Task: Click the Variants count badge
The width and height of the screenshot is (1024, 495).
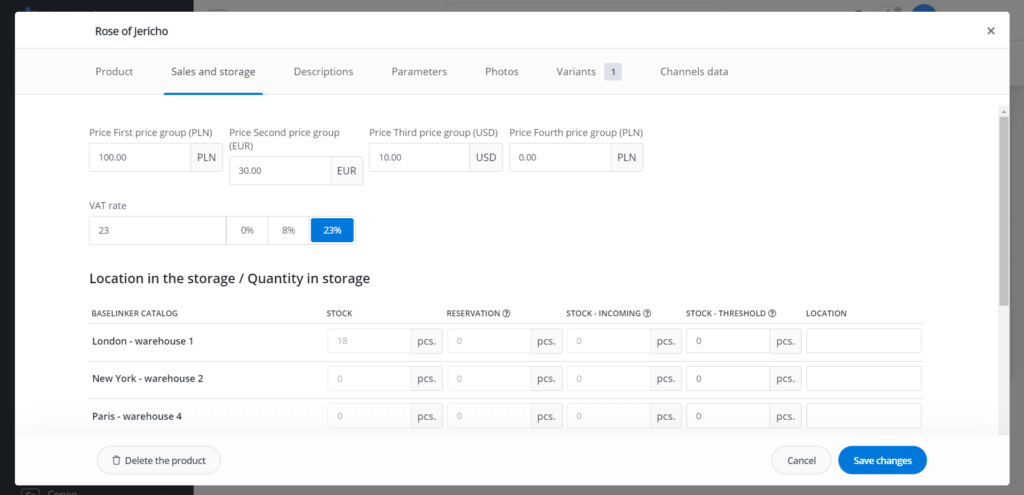Action: 613,72
